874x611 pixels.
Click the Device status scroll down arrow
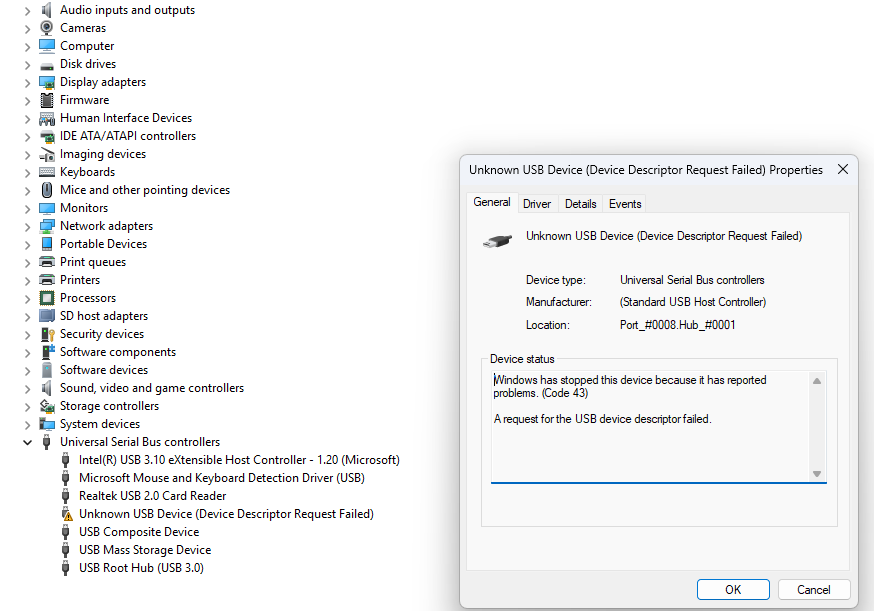coord(817,474)
